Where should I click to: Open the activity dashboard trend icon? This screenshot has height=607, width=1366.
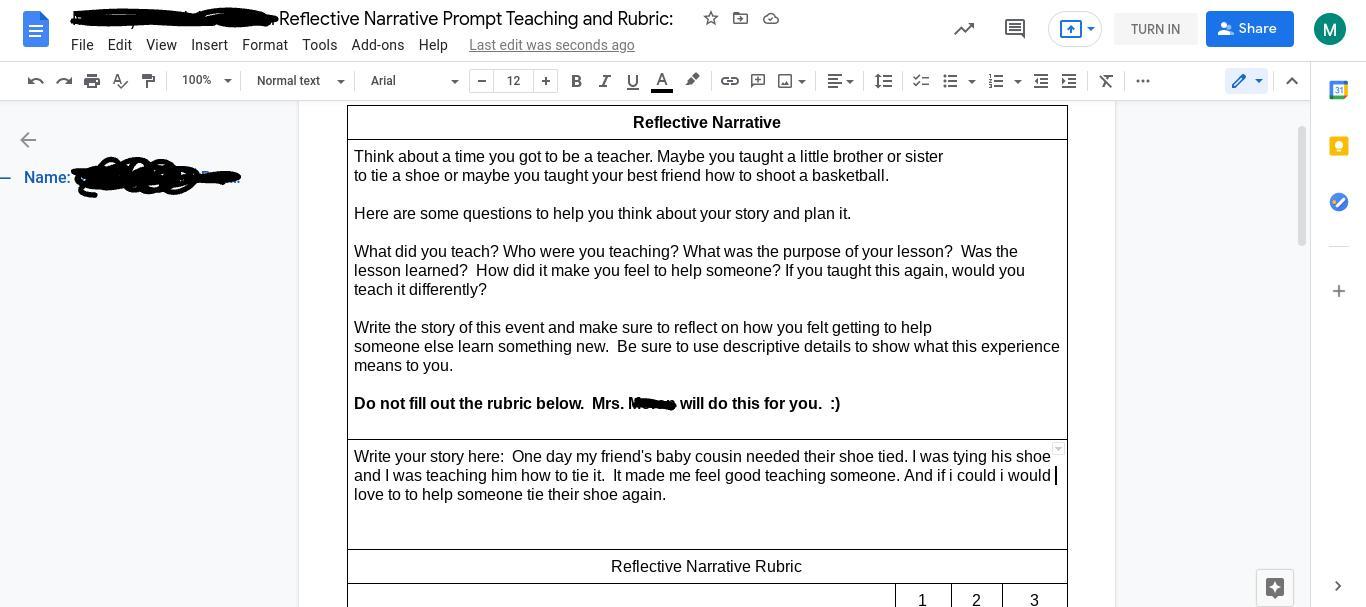pos(964,29)
